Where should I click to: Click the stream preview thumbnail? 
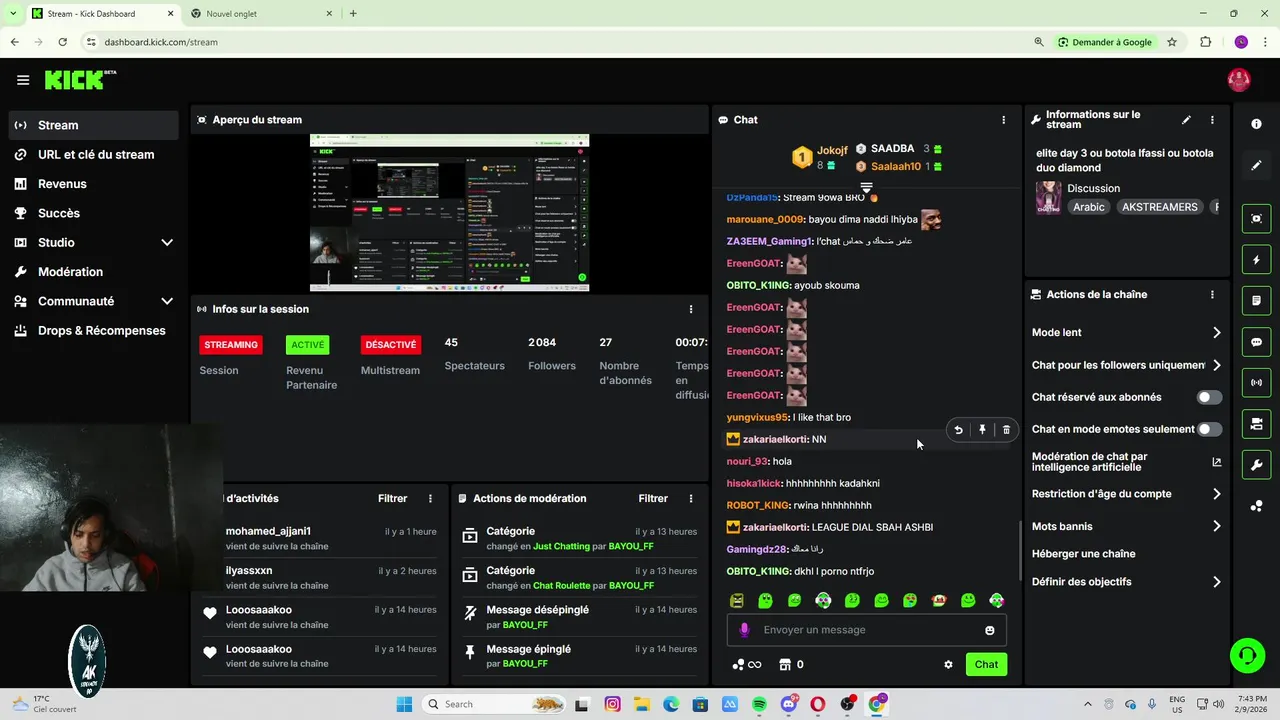coord(449,213)
